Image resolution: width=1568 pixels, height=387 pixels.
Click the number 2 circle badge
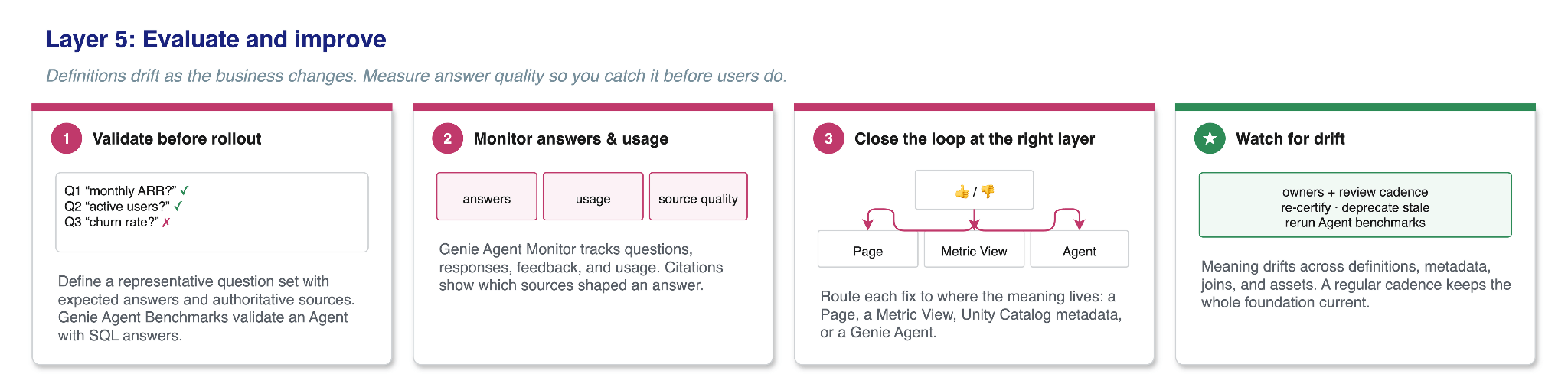448,138
